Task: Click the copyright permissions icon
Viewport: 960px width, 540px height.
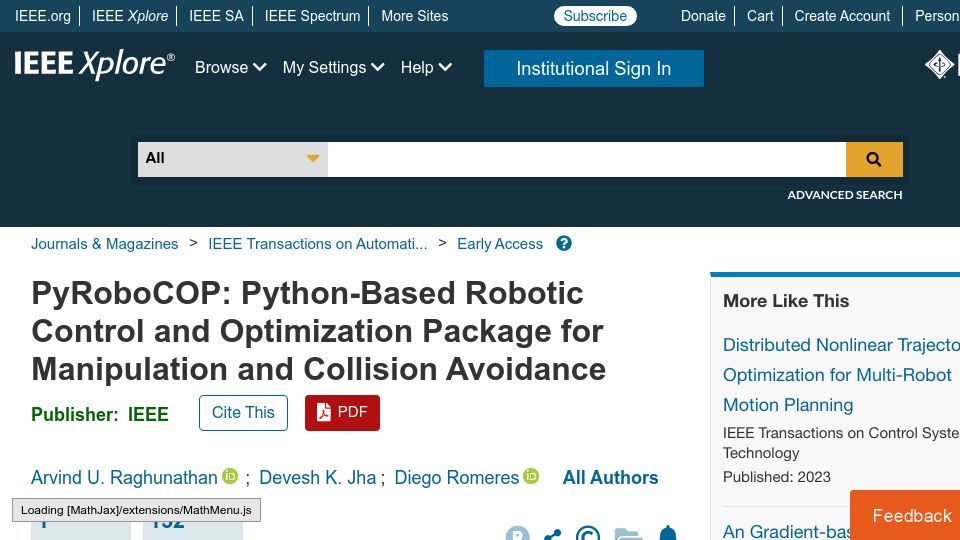Action: pyautogui.click(x=588, y=534)
